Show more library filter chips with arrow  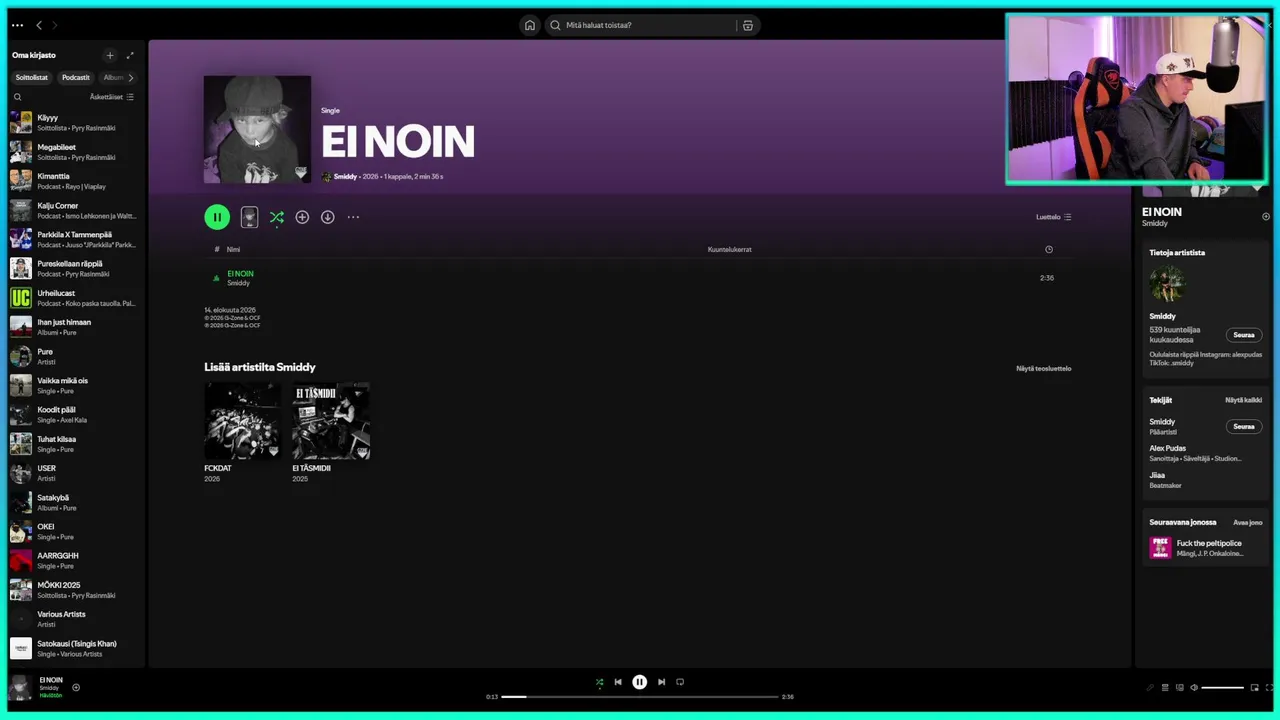click(130, 77)
